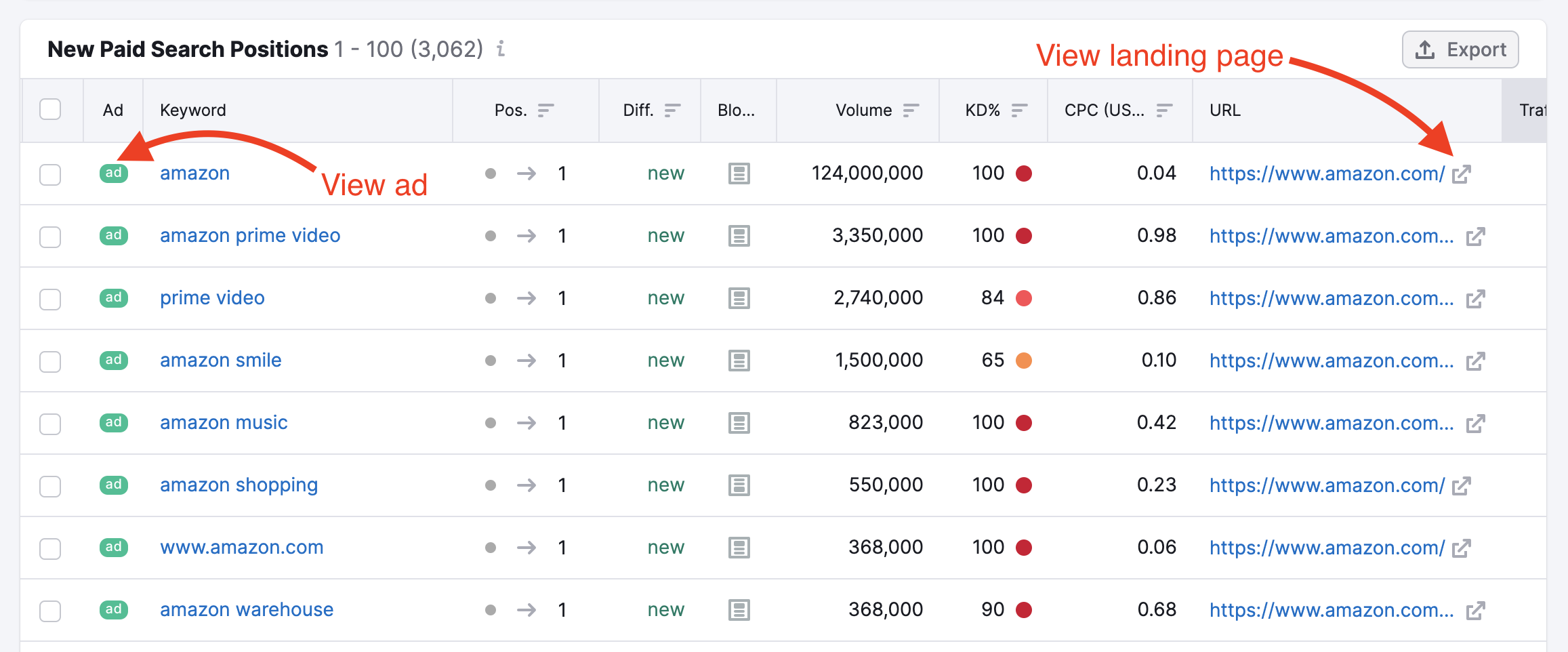Click CPC value 0.98
The height and width of the screenshot is (652, 1568).
pos(1157,235)
